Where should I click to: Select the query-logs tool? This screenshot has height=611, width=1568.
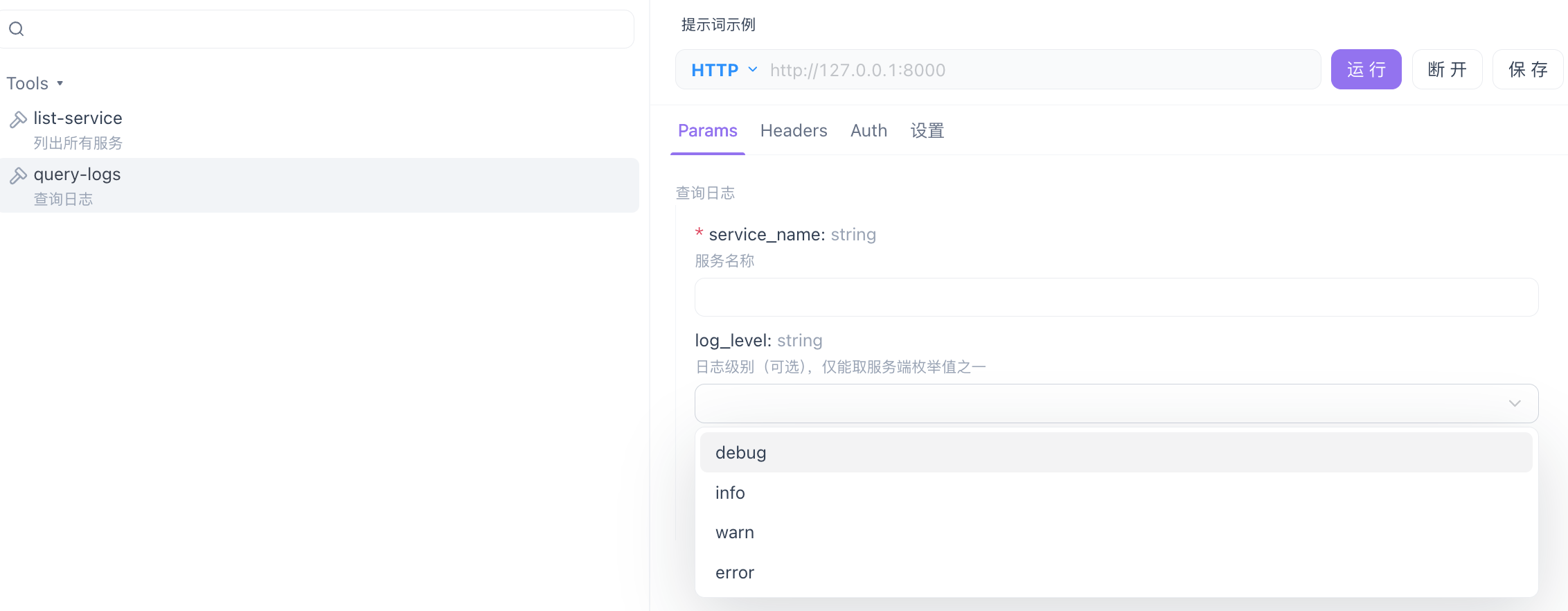tap(319, 186)
